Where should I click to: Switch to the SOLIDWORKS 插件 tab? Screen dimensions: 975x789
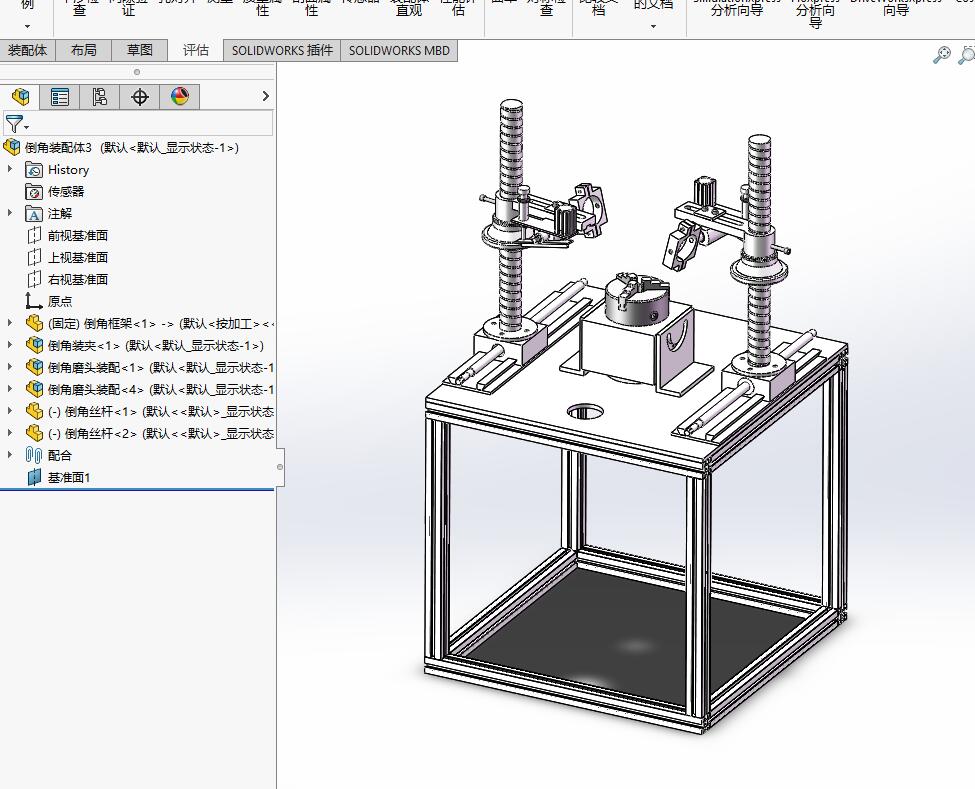click(x=282, y=50)
